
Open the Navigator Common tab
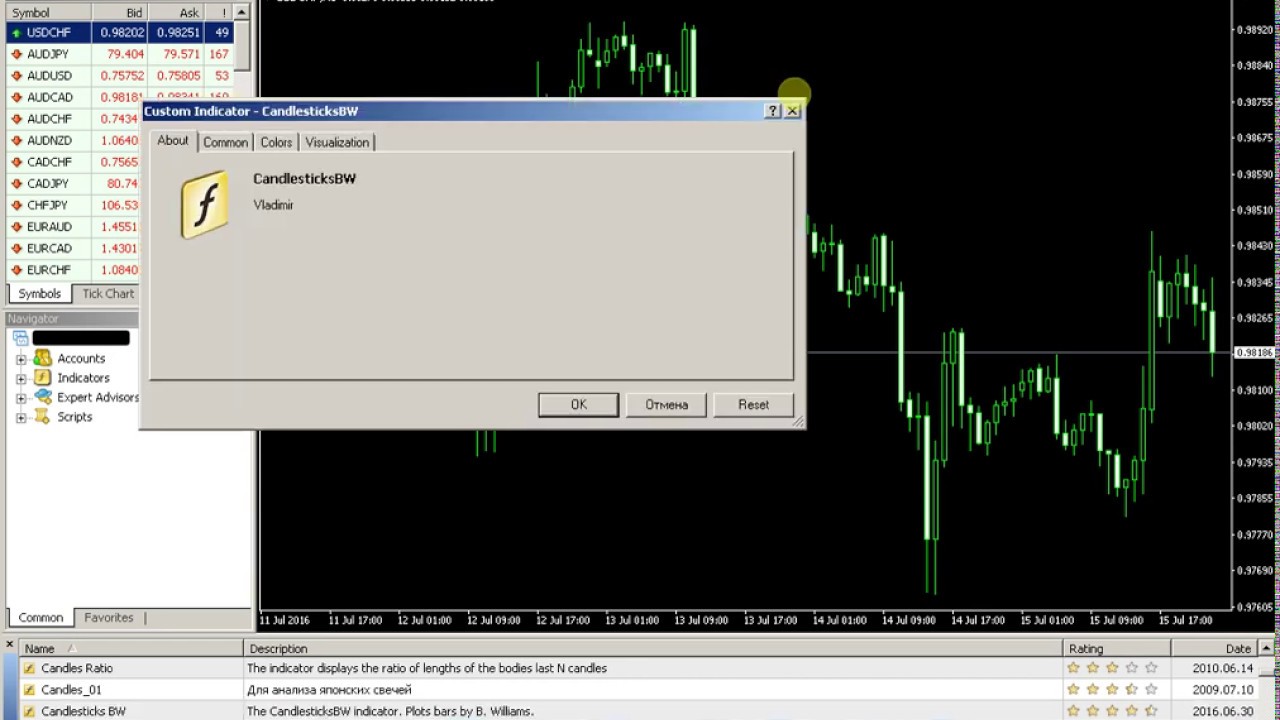click(41, 618)
